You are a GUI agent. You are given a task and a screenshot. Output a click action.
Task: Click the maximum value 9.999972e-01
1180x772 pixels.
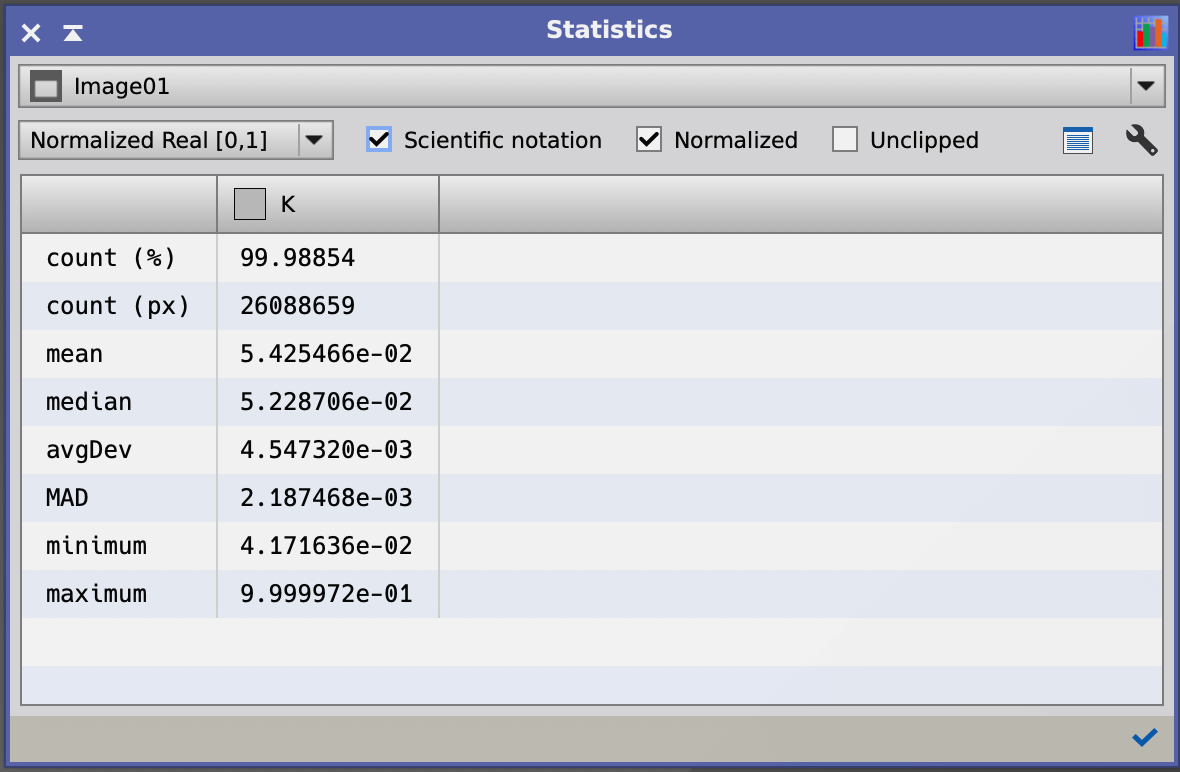pyautogui.click(x=326, y=594)
